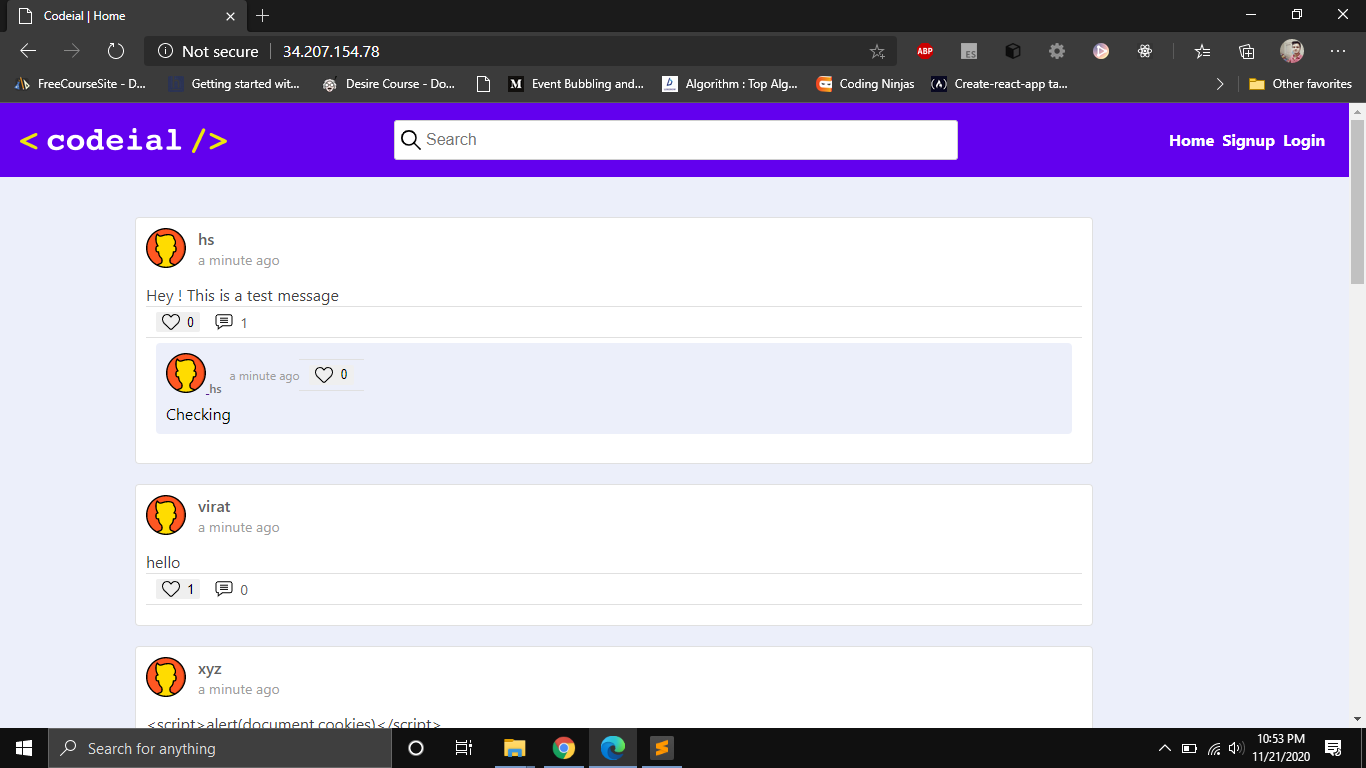Expand the hidden bookmarks chevron

[1220, 84]
